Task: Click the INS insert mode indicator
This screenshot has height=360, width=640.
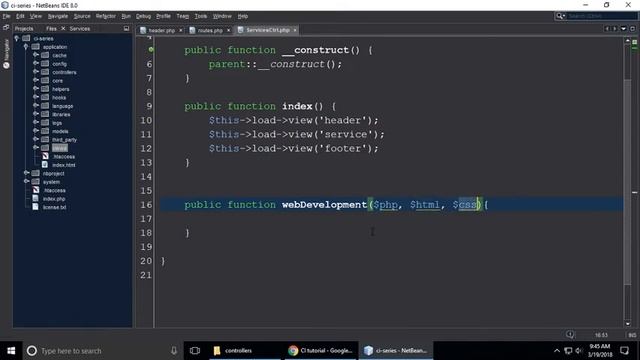Action: pyautogui.click(x=632, y=335)
